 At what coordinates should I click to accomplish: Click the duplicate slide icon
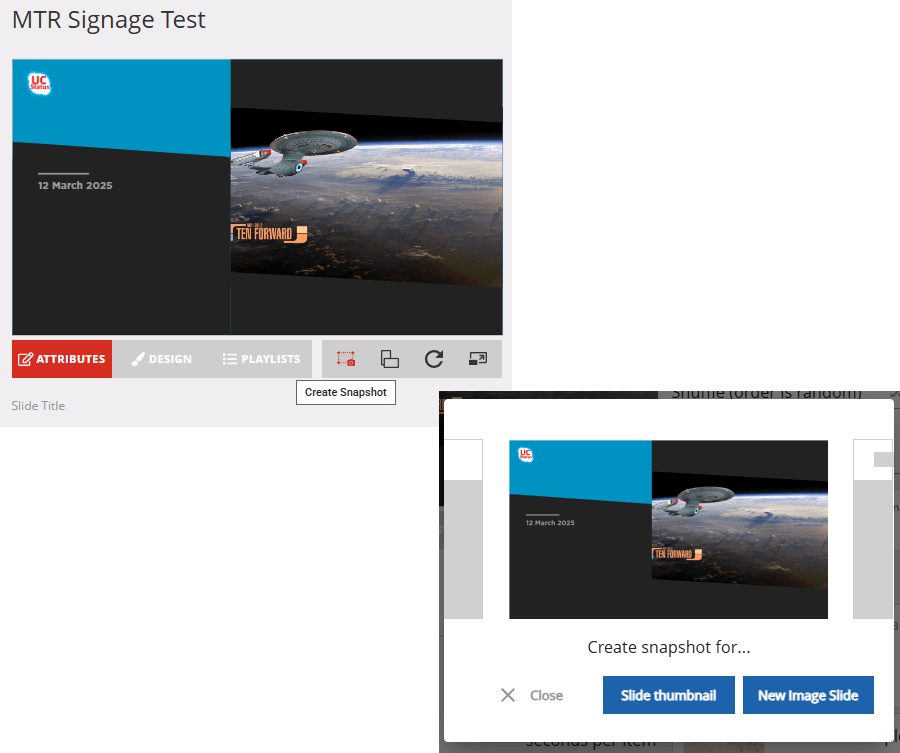point(390,359)
